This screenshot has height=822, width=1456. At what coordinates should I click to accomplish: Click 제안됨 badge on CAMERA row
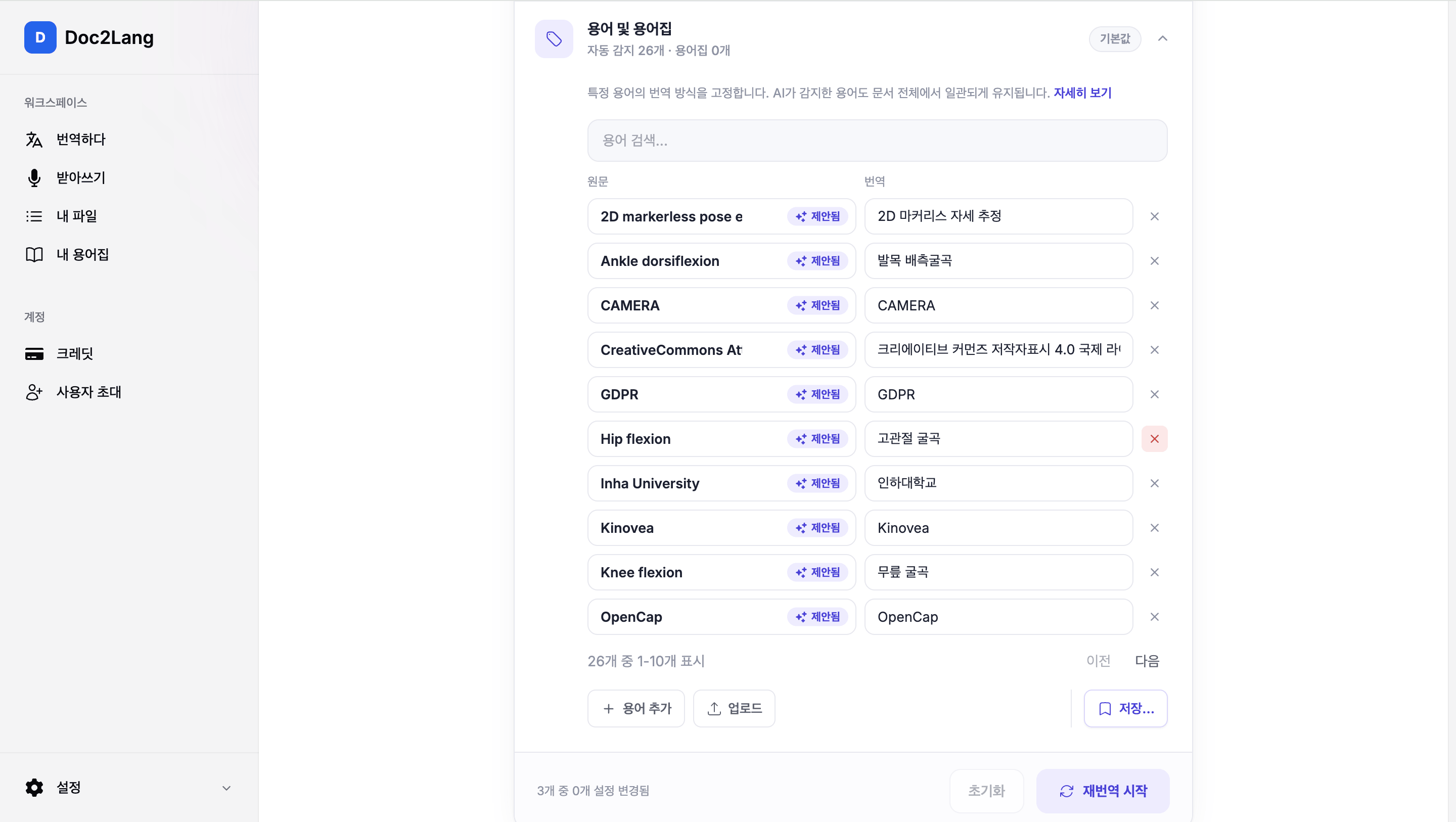click(817, 305)
